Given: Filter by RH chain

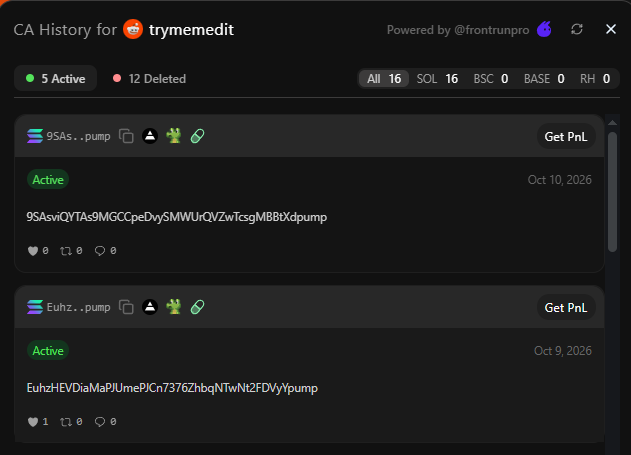Looking at the screenshot, I should click(x=595, y=78).
